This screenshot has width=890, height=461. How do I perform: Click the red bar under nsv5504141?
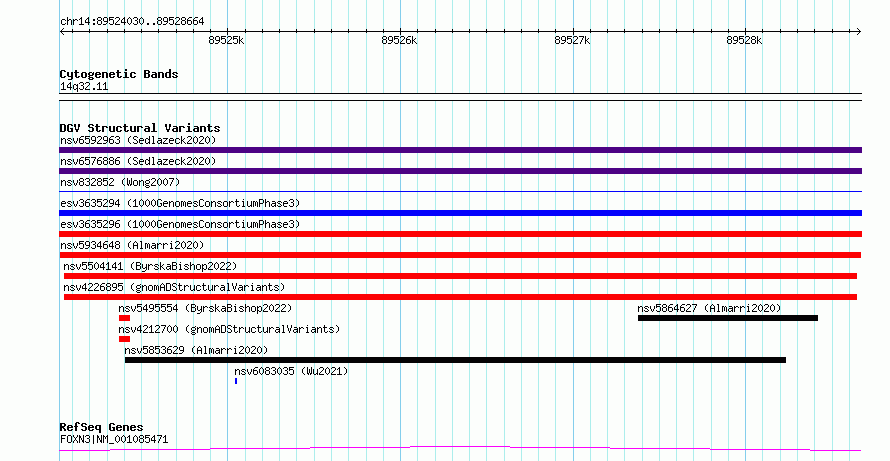460,276
